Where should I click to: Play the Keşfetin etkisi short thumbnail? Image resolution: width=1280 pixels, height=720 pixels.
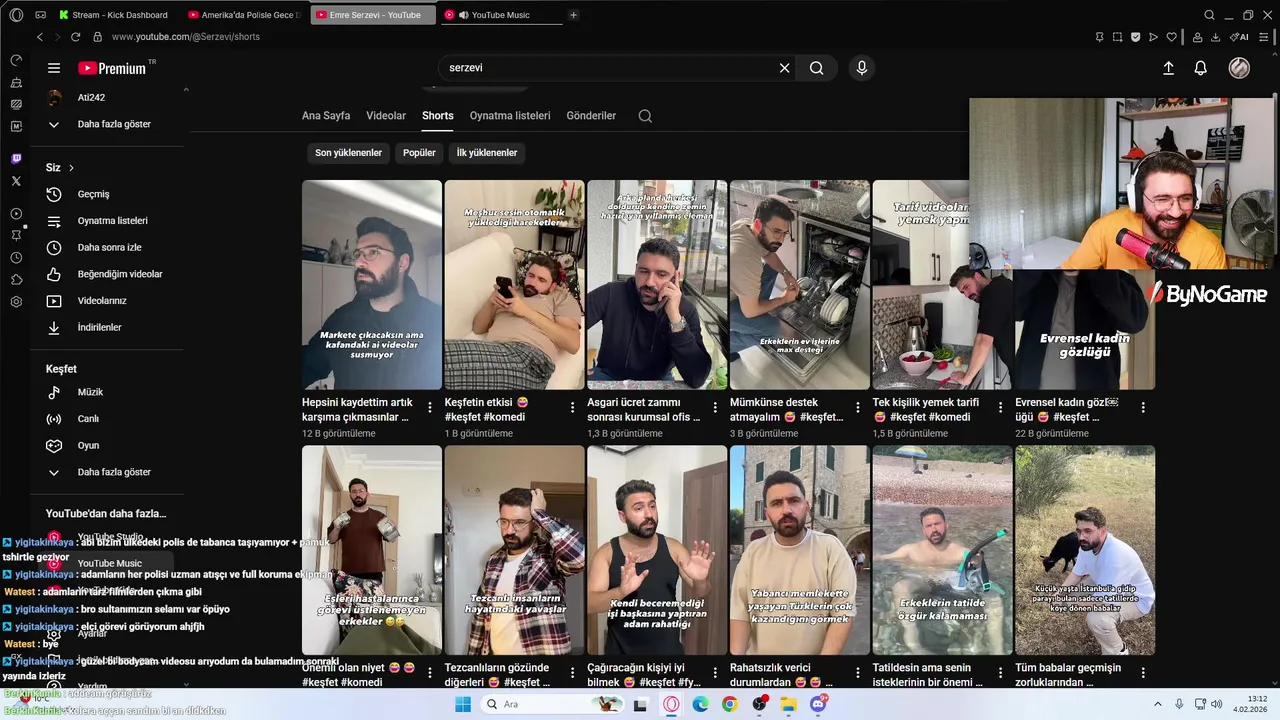tap(514, 285)
